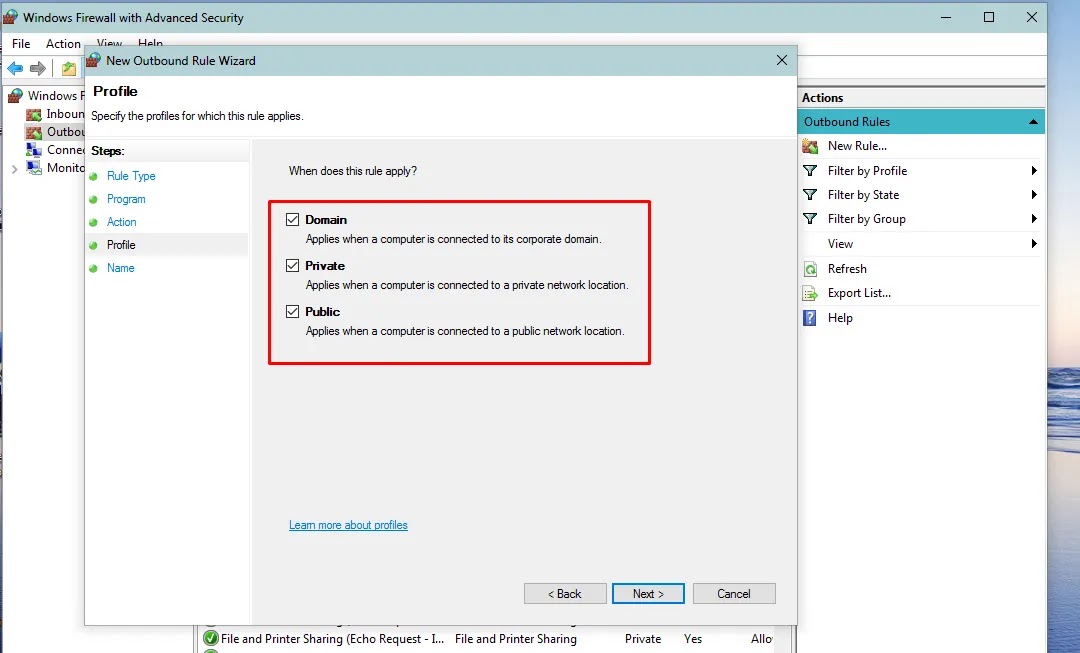Viewport: 1080px width, 653px height.
Task: Maximize the Windows Firewall window
Action: coord(988,17)
